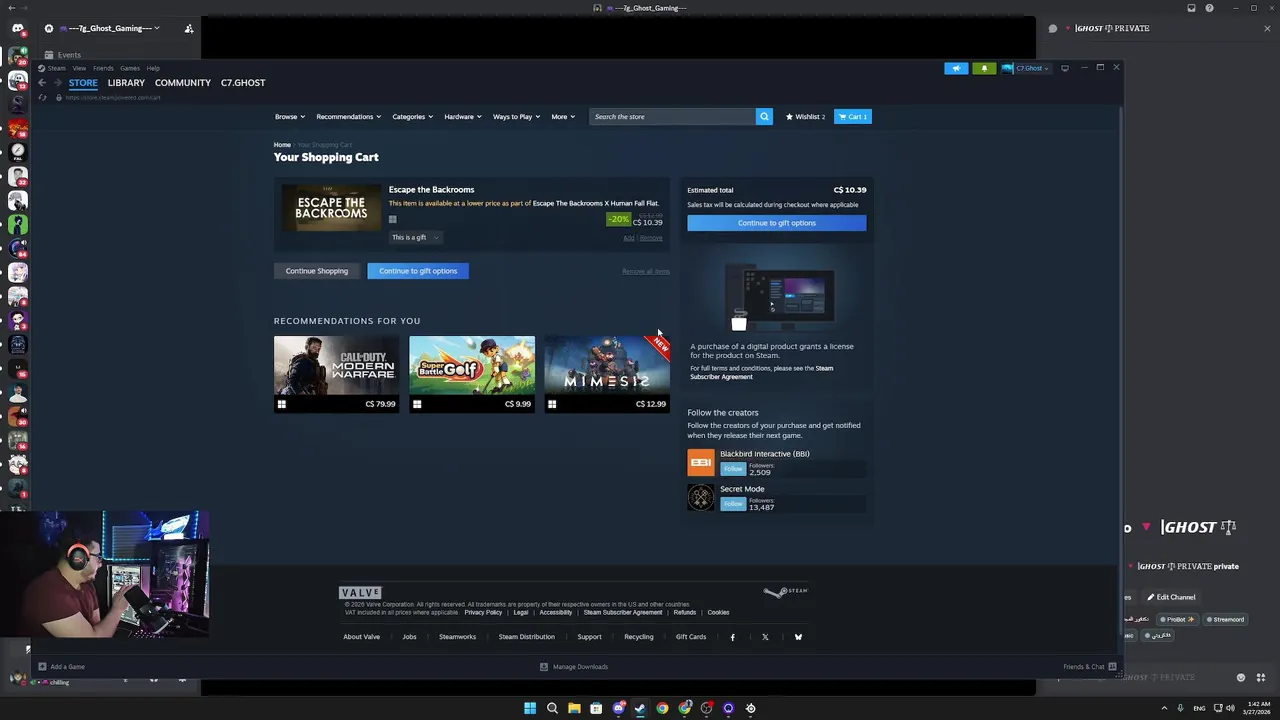The height and width of the screenshot is (720, 1280).
Task: Open Escape The Backrooms X Human Fall Flat bundle link
Action: coord(595,203)
